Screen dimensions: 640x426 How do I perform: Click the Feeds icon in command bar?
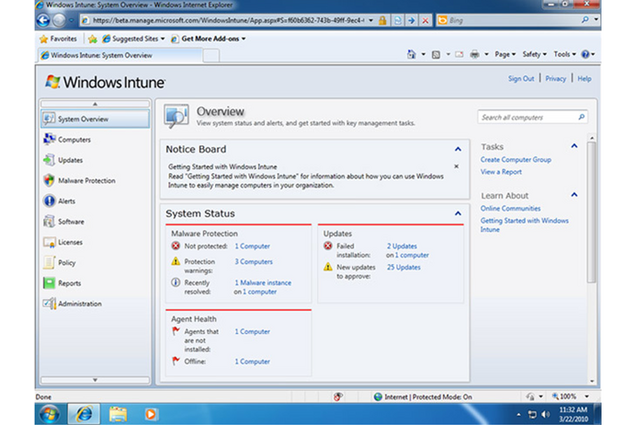[436, 54]
